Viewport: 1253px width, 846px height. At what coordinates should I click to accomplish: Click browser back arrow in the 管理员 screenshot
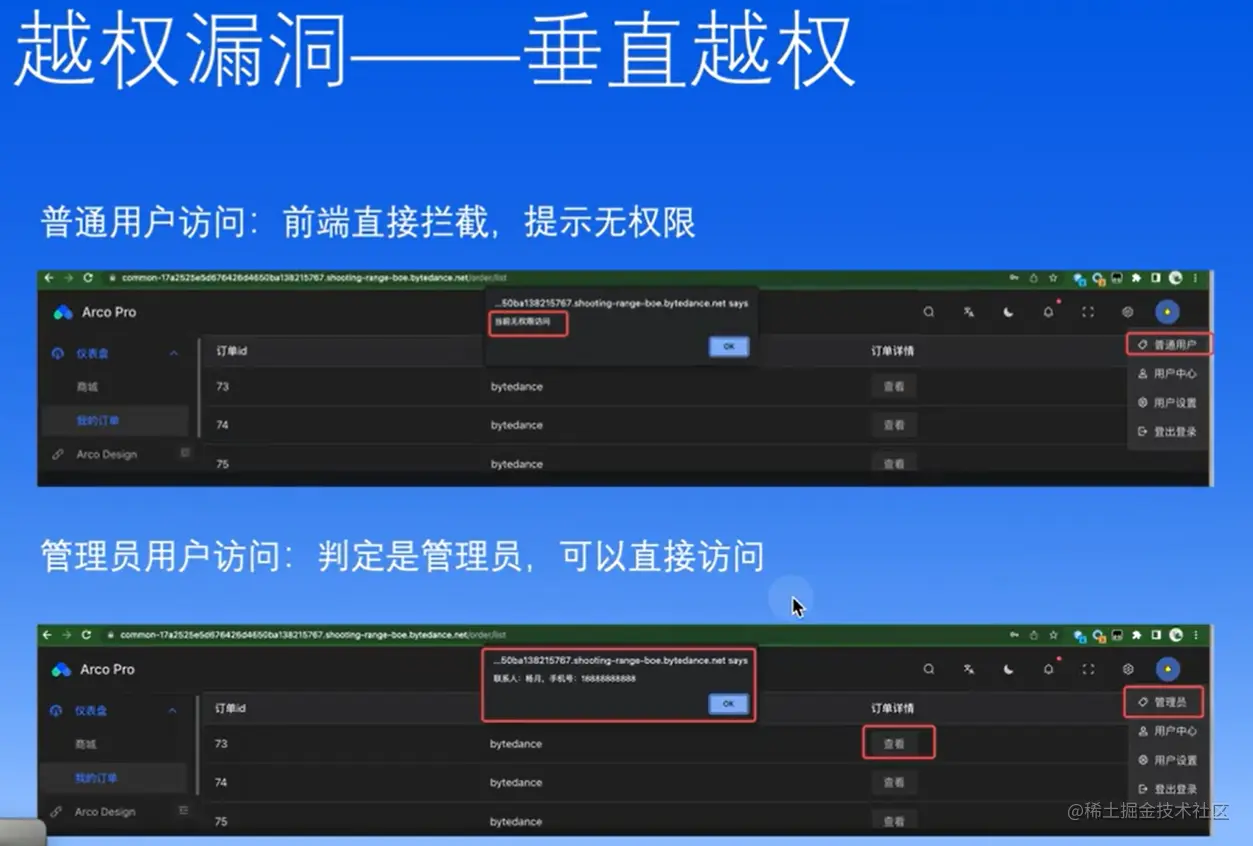[x=47, y=635]
